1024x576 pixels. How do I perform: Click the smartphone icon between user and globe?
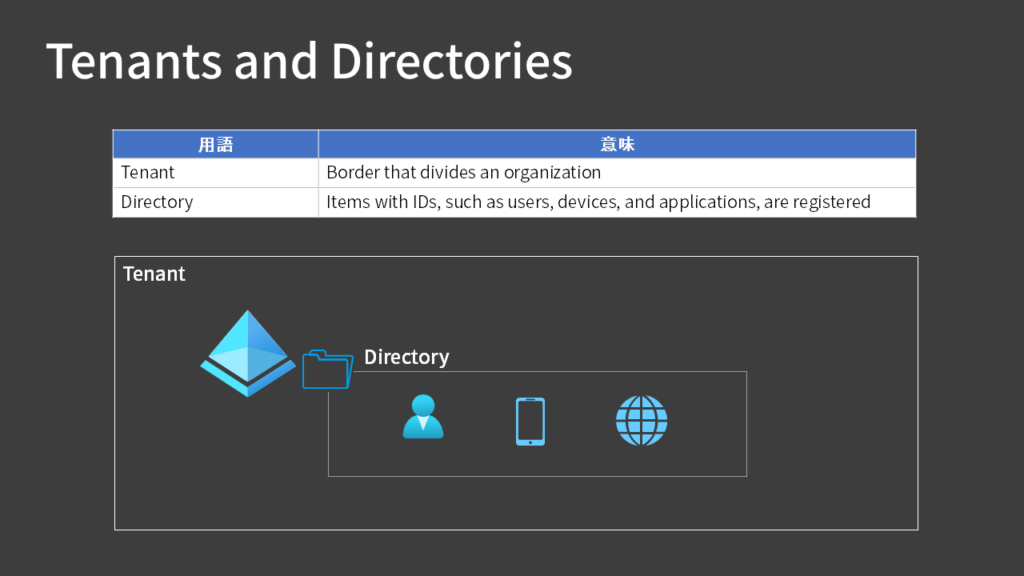[528, 420]
